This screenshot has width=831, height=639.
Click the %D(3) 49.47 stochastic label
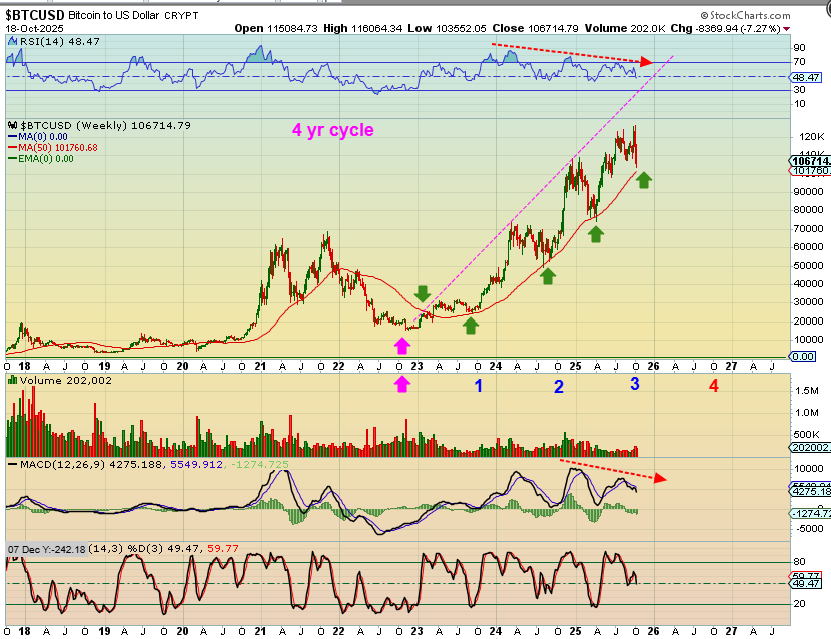[167, 549]
